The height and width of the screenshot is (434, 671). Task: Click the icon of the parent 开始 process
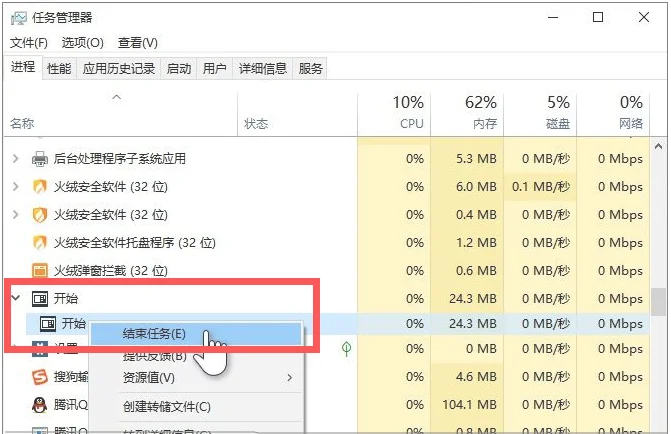click(x=40, y=298)
